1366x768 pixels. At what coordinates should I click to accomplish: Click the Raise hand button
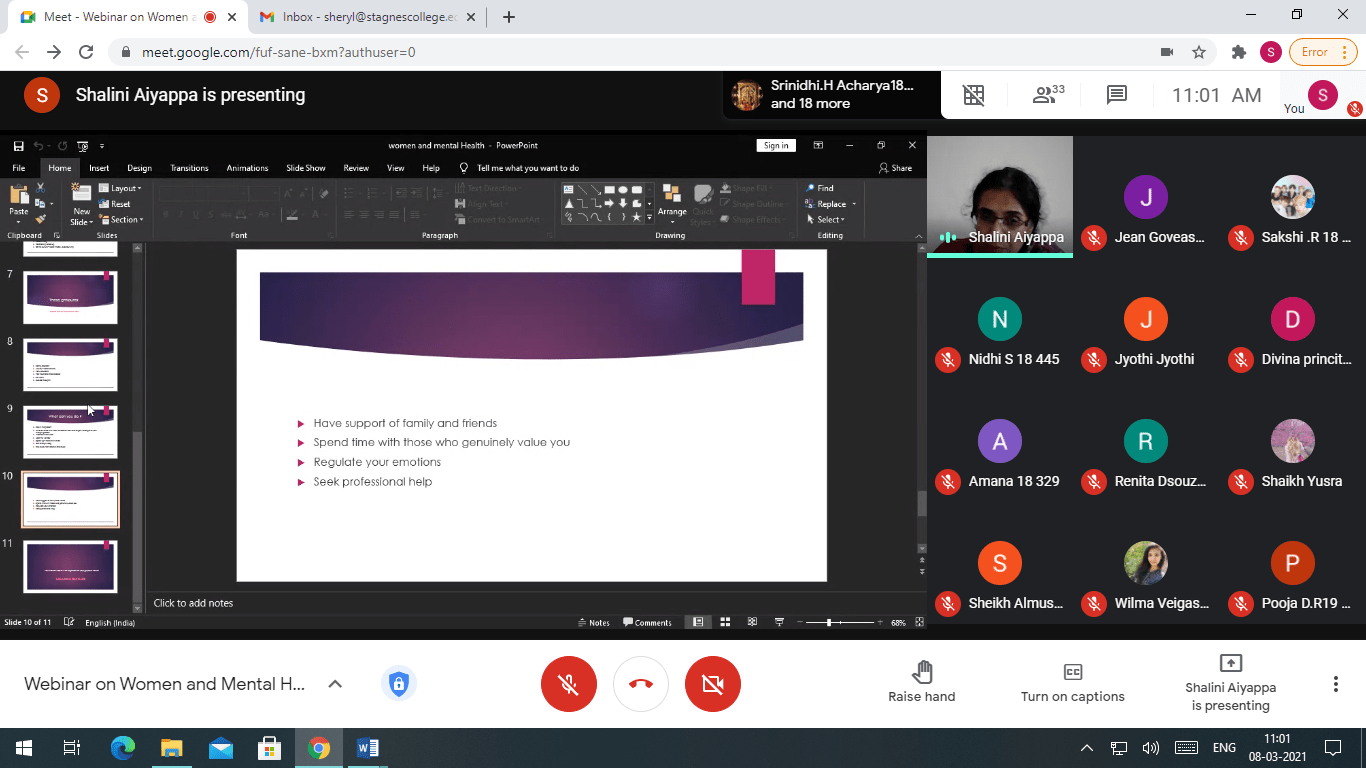[x=921, y=682]
